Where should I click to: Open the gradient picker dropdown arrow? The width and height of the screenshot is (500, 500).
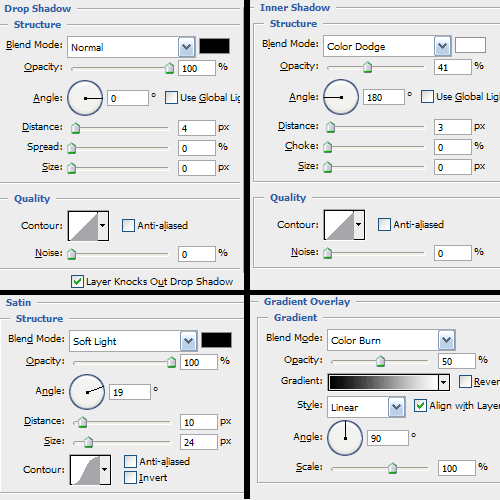tap(444, 382)
